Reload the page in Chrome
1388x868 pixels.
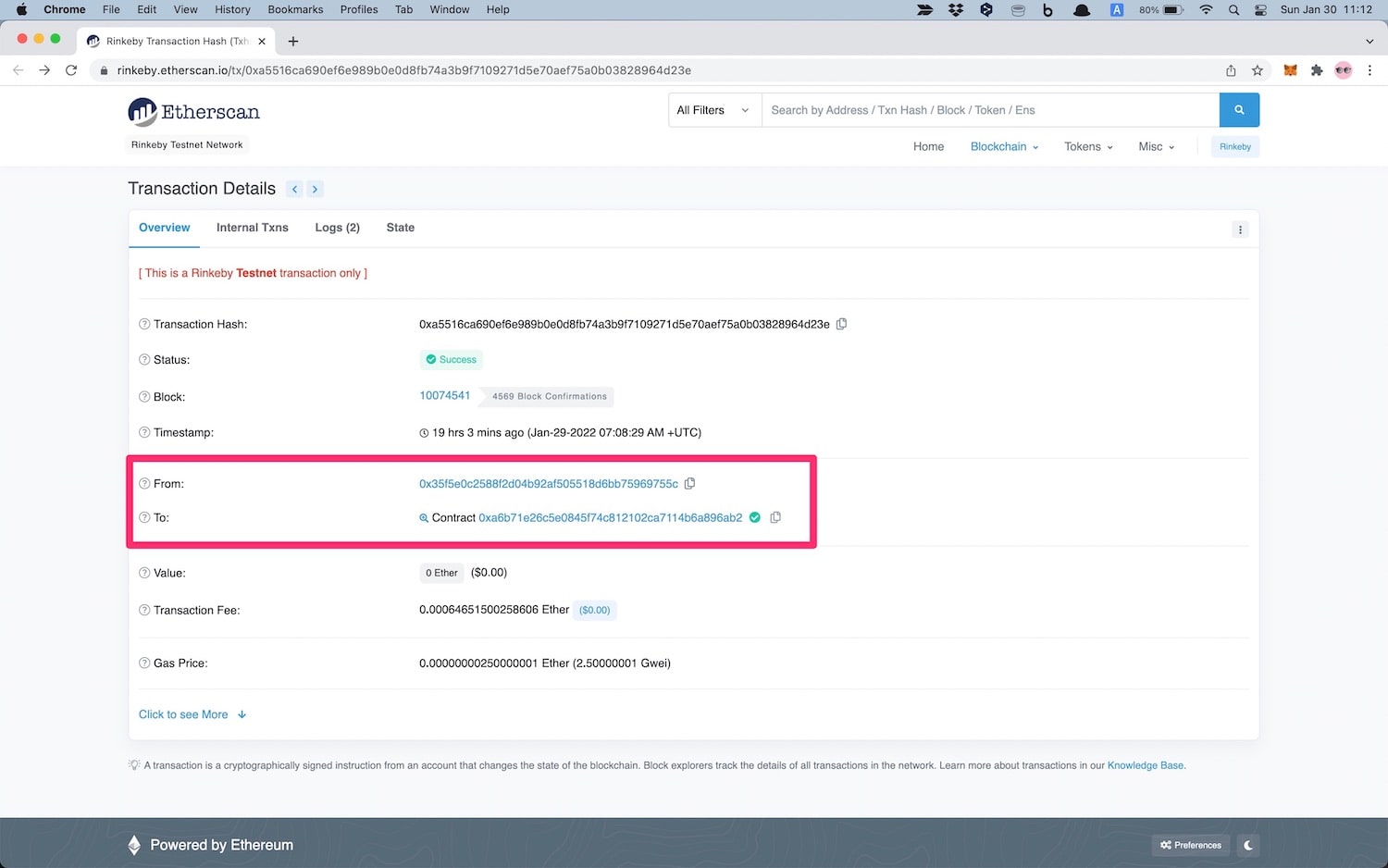[71, 70]
